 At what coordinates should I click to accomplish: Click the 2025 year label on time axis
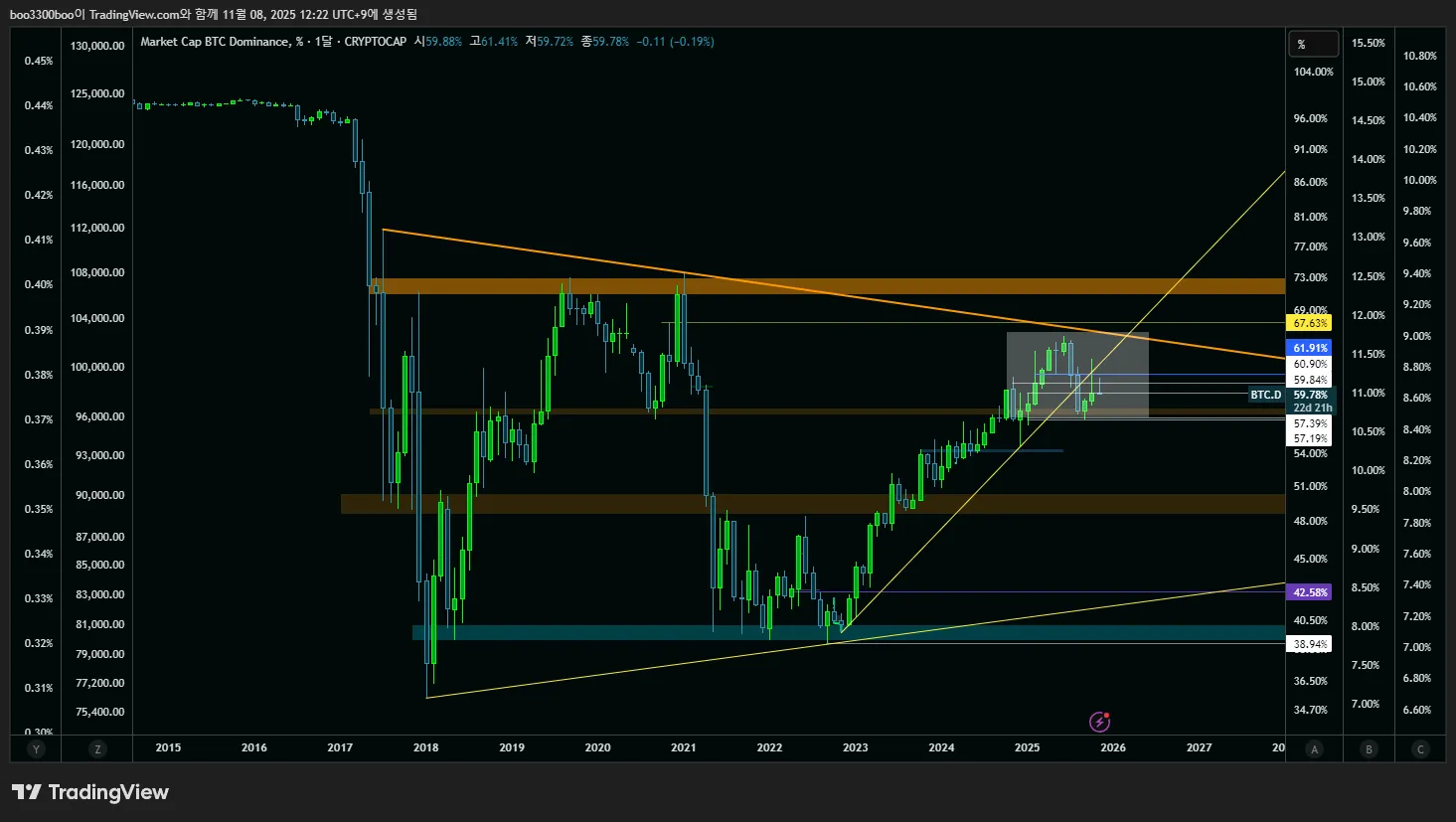pos(1027,747)
